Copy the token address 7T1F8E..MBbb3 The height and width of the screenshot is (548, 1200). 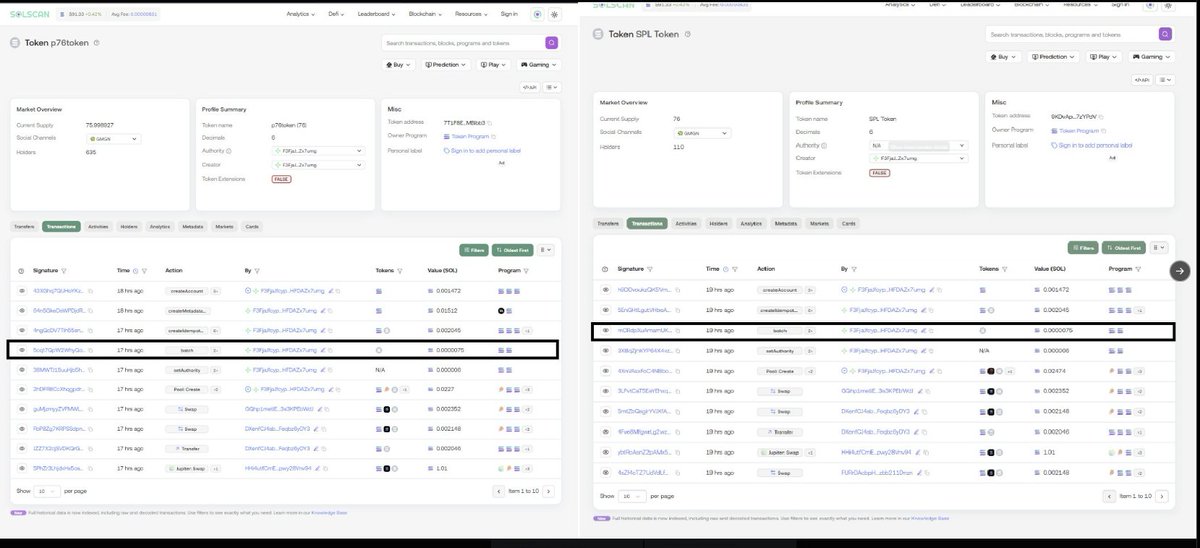point(488,122)
